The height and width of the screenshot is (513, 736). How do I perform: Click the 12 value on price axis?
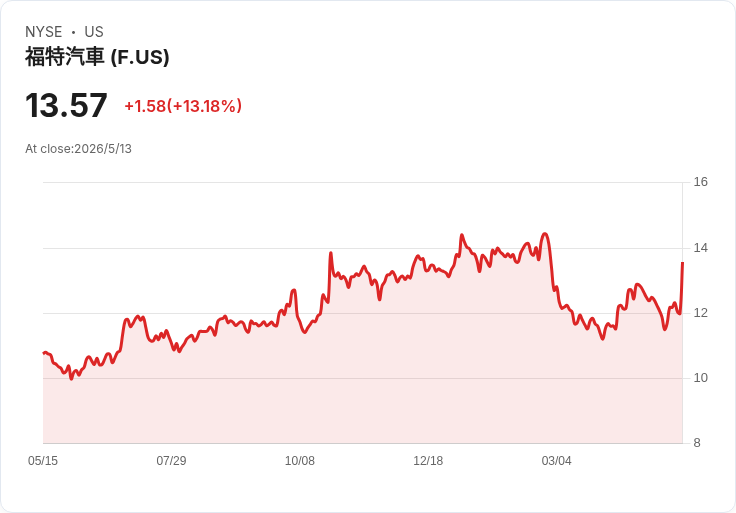[700, 313]
